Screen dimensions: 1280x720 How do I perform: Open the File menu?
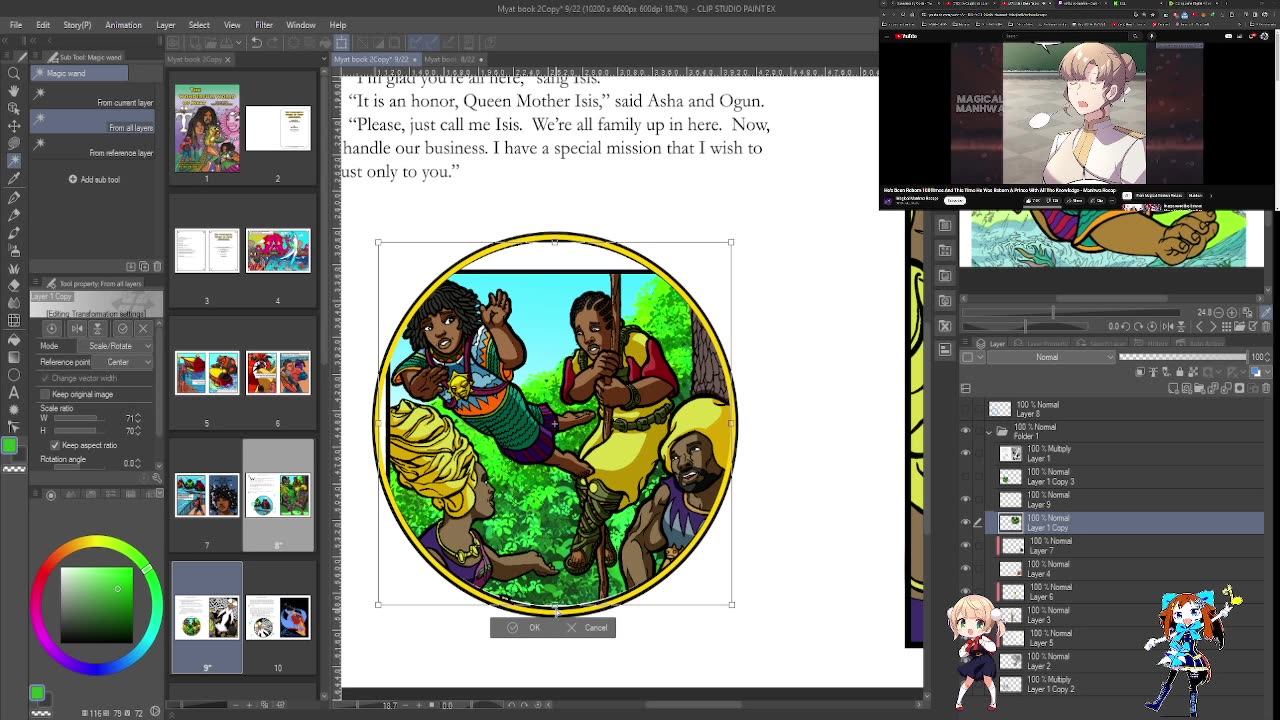pyautogui.click(x=16, y=25)
